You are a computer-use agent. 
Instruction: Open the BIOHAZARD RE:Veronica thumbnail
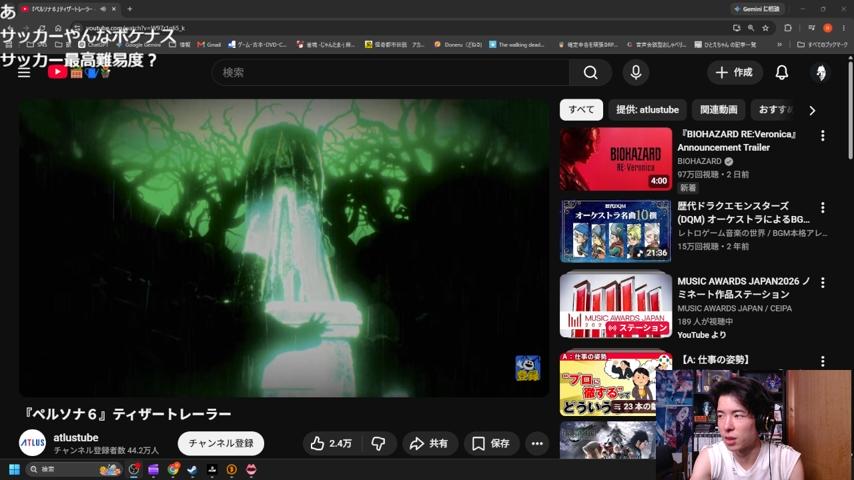616,159
